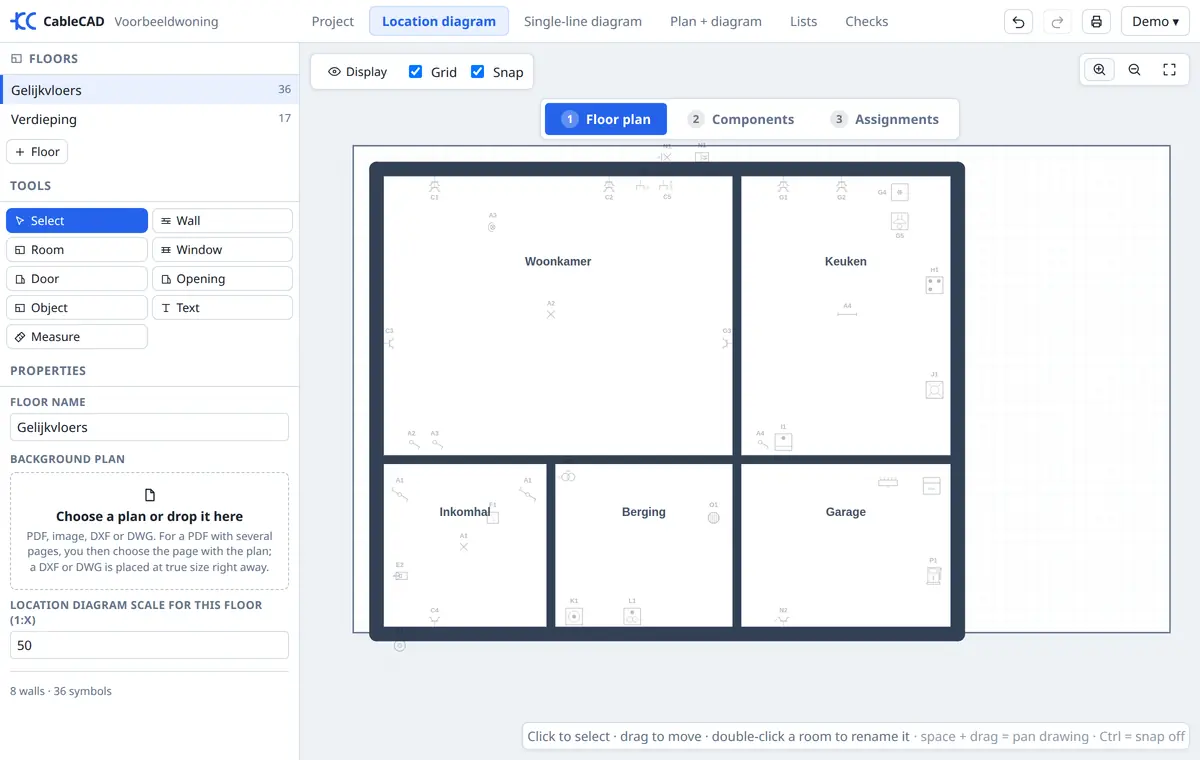The width and height of the screenshot is (1200, 760).
Task: Turn off the Snap checkbox
Action: click(x=478, y=72)
